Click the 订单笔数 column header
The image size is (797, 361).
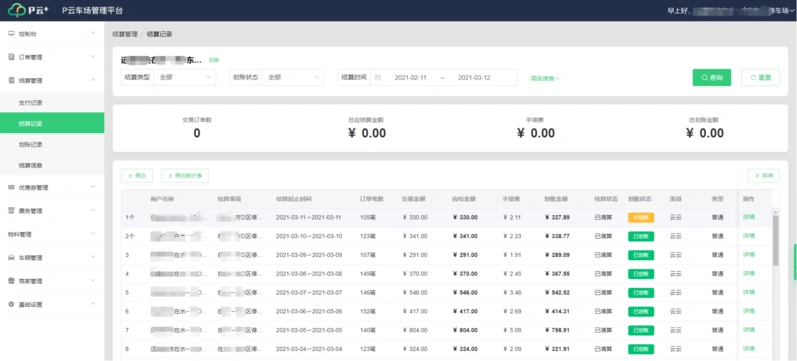[x=371, y=199]
